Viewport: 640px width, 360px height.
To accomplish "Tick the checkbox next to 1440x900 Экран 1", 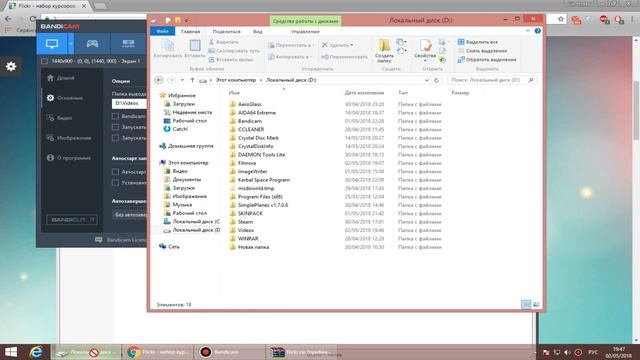I will [x=44, y=61].
